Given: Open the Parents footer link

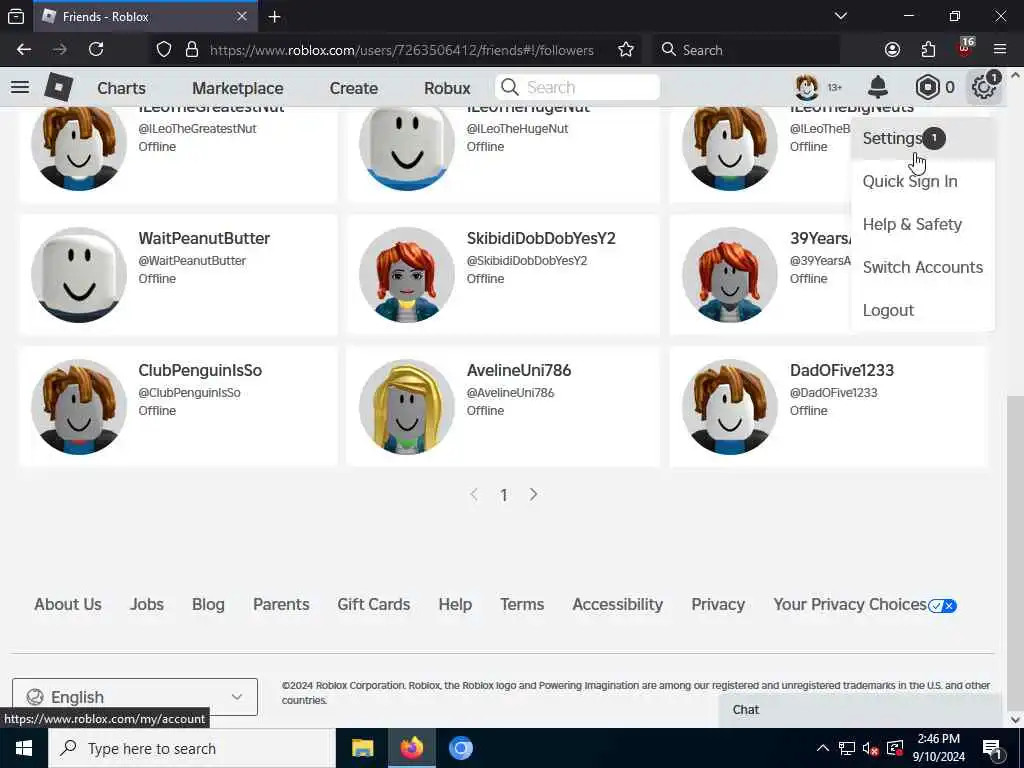Looking at the screenshot, I should [x=281, y=604].
